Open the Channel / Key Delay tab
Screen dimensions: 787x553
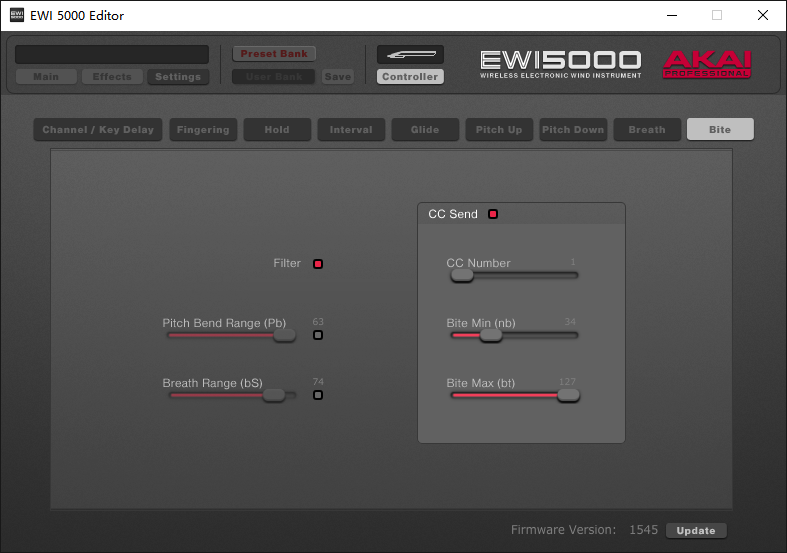(x=98, y=130)
